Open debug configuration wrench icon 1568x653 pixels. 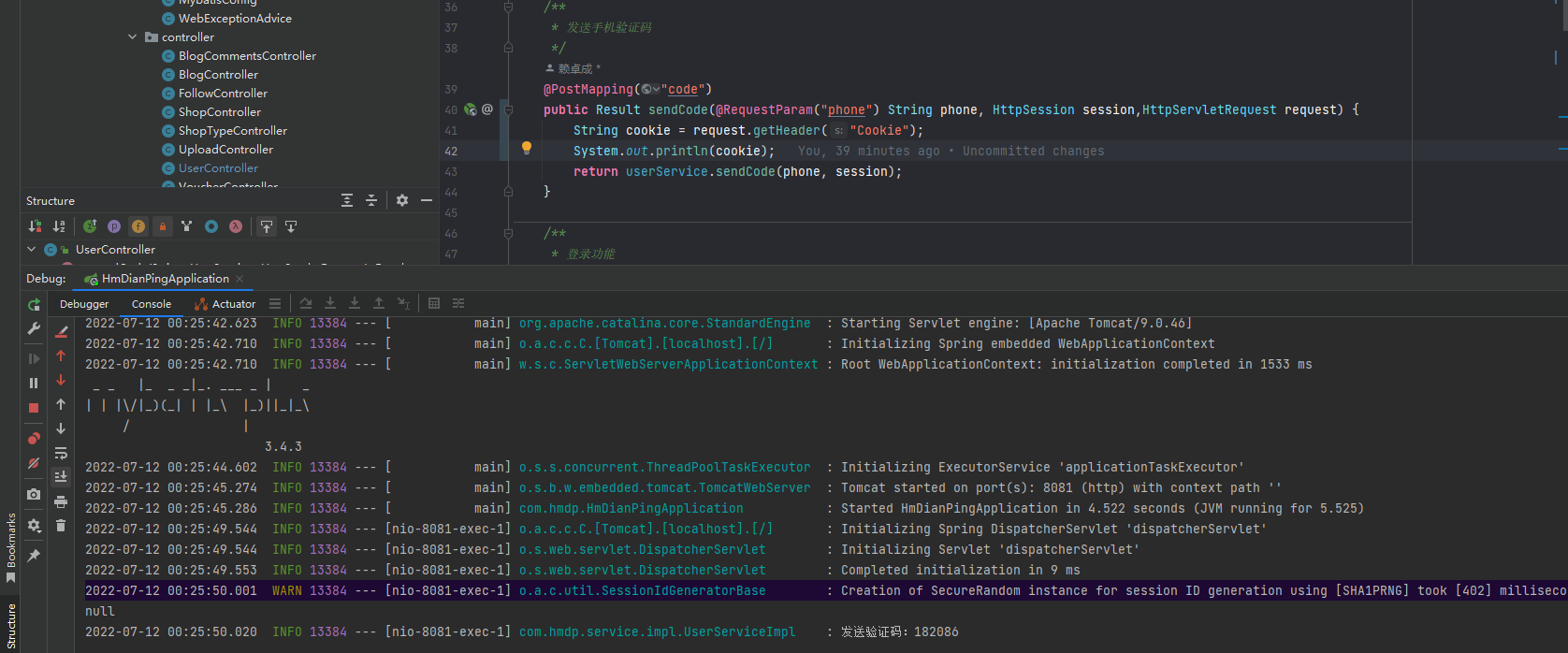(x=34, y=328)
